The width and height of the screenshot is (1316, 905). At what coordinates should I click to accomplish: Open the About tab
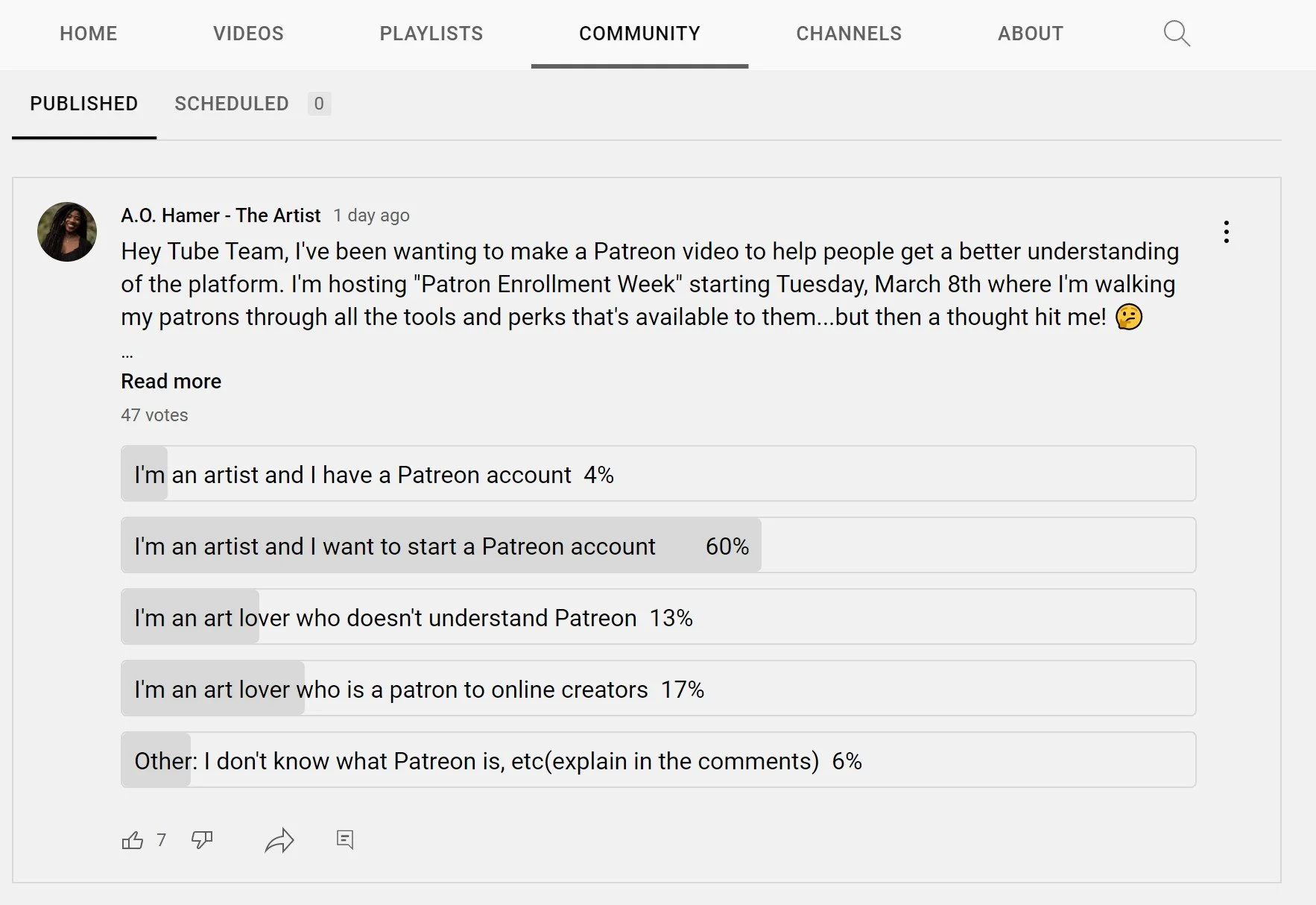click(x=1031, y=34)
